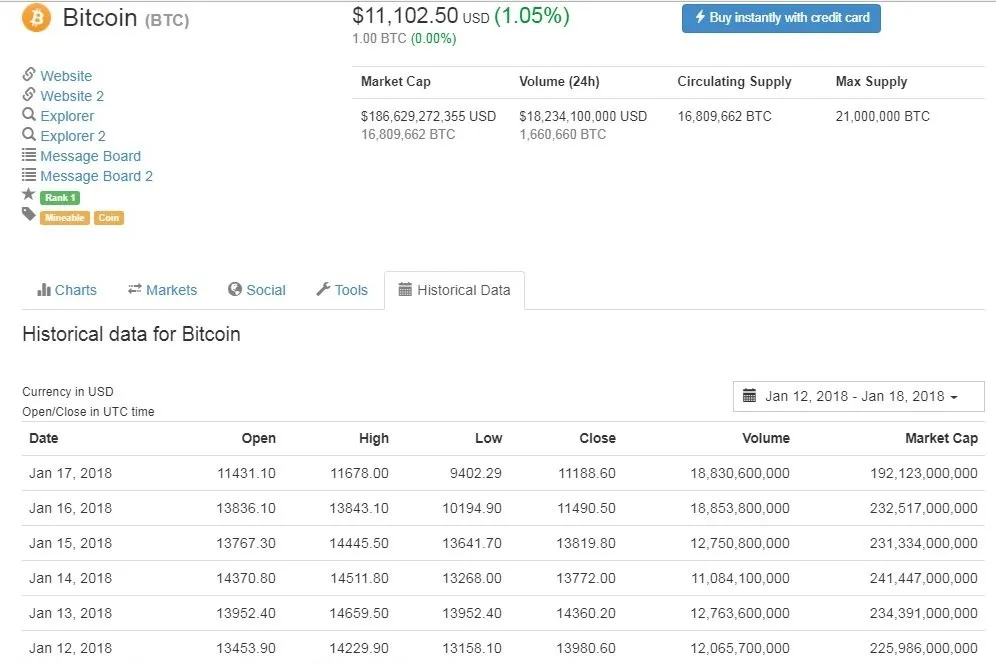The height and width of the screenshot is (664, 996).
Task: Select the Historical Data tab
Action: [x=454, y=290]
